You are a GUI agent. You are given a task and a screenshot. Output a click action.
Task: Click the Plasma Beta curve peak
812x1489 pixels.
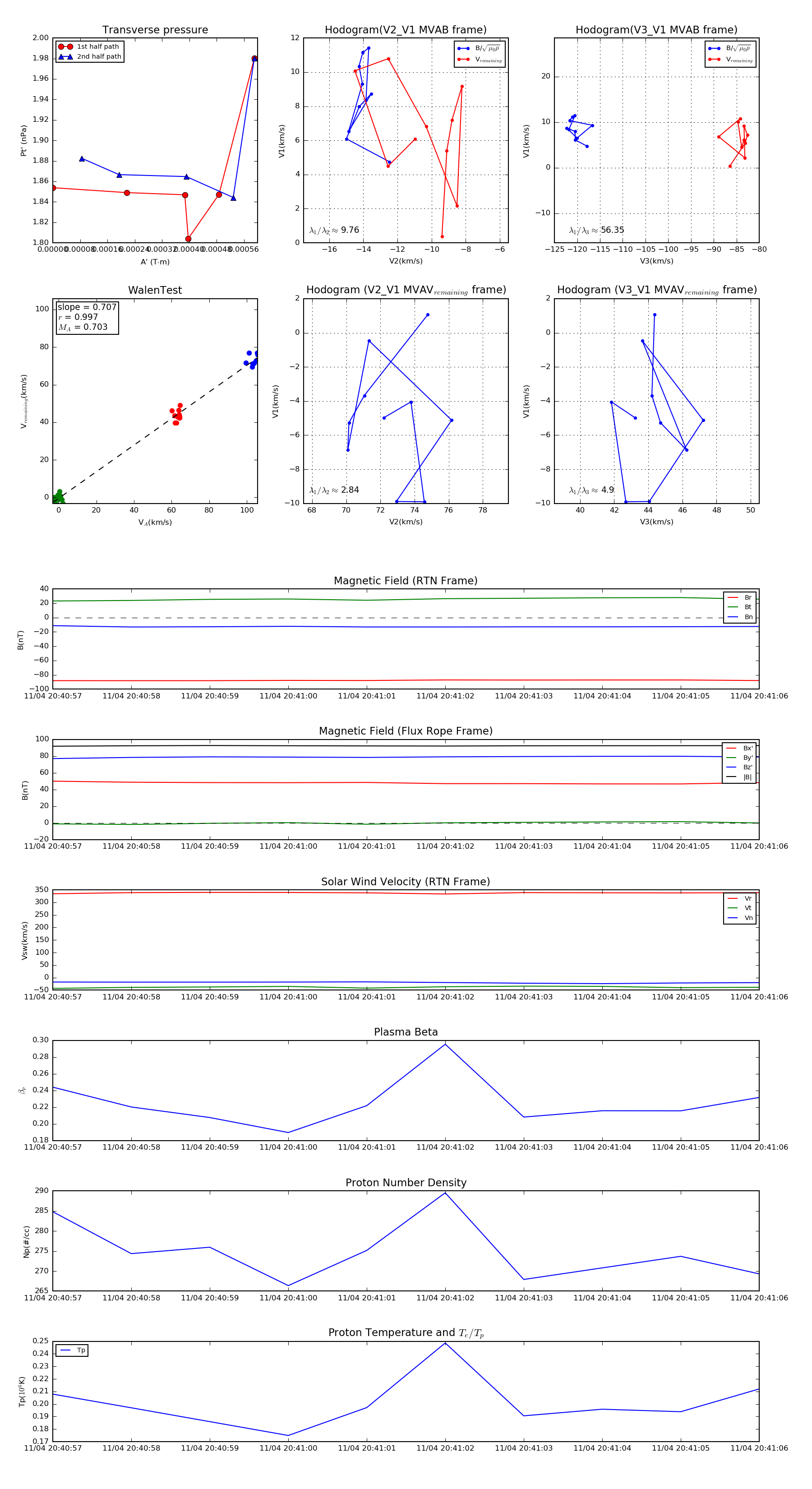pos(445,1045)
